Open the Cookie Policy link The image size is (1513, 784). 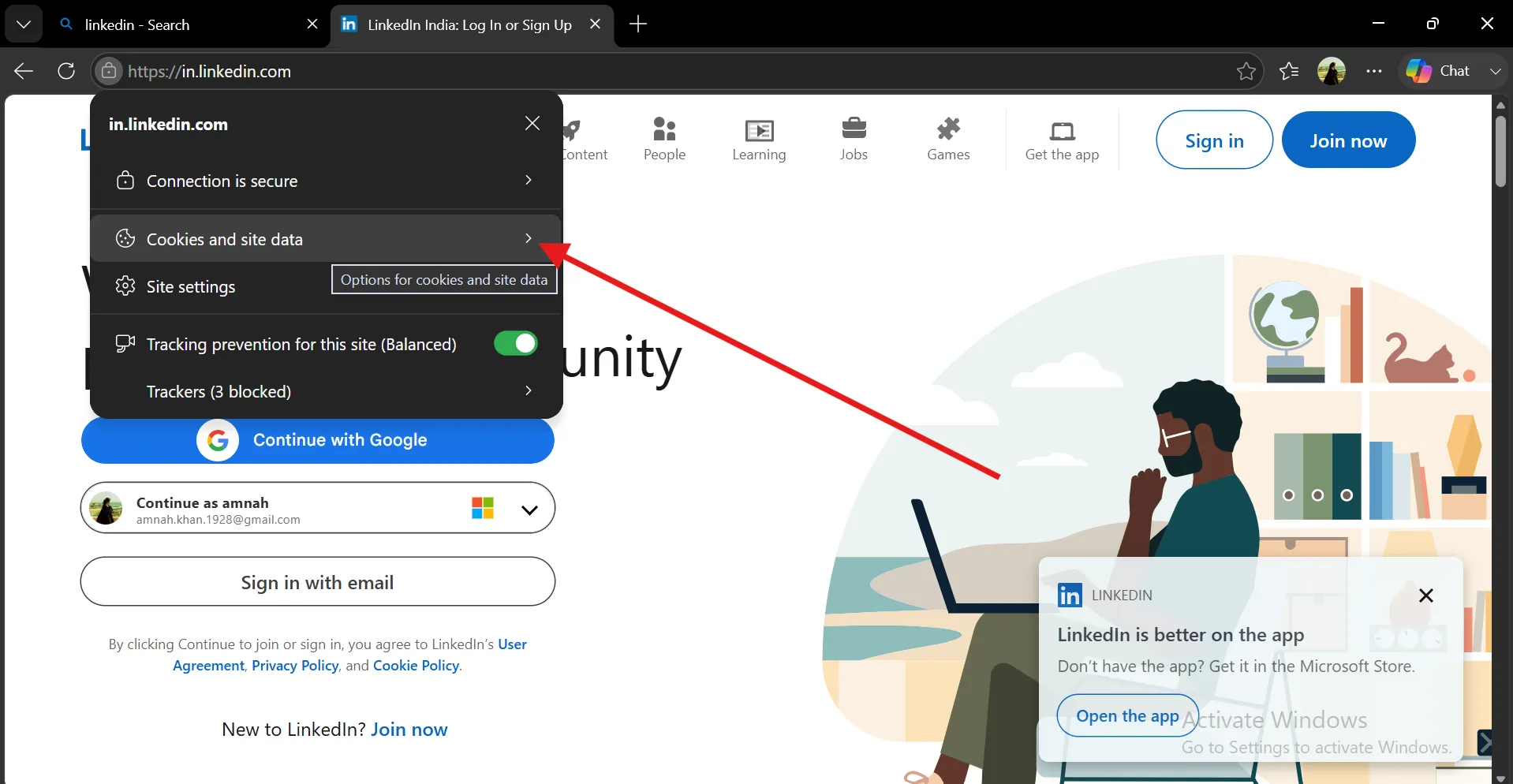tap(417, 666)
